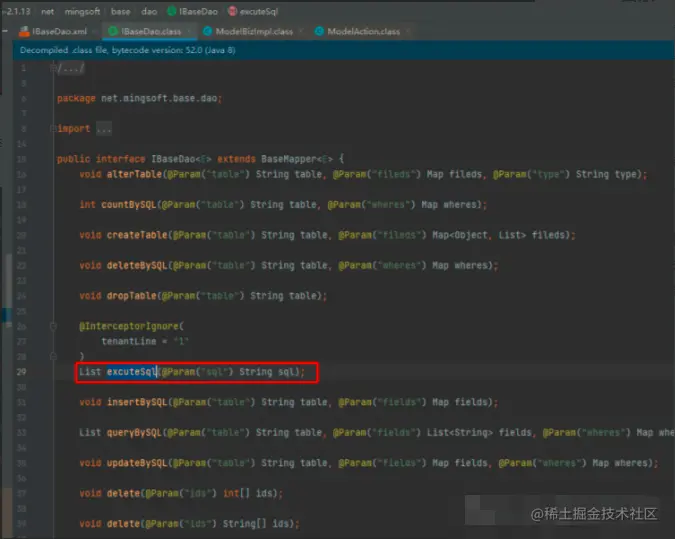Click the 'import' keyword
Image resolution: width=675 pixels, height=539 pixels.
pyautogui.click(x=74, y=129)
